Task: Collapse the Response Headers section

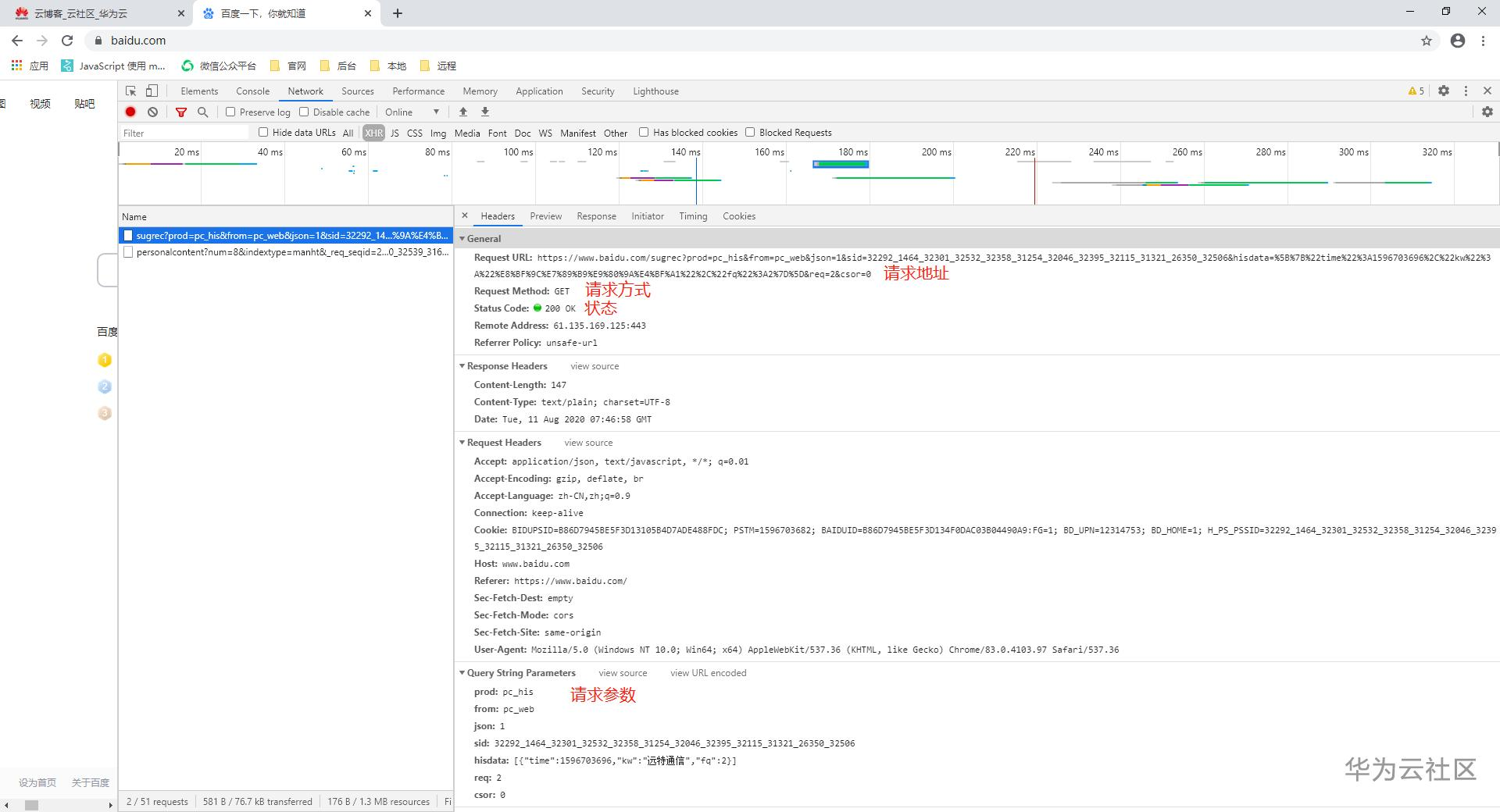Action: pos(462,365)
